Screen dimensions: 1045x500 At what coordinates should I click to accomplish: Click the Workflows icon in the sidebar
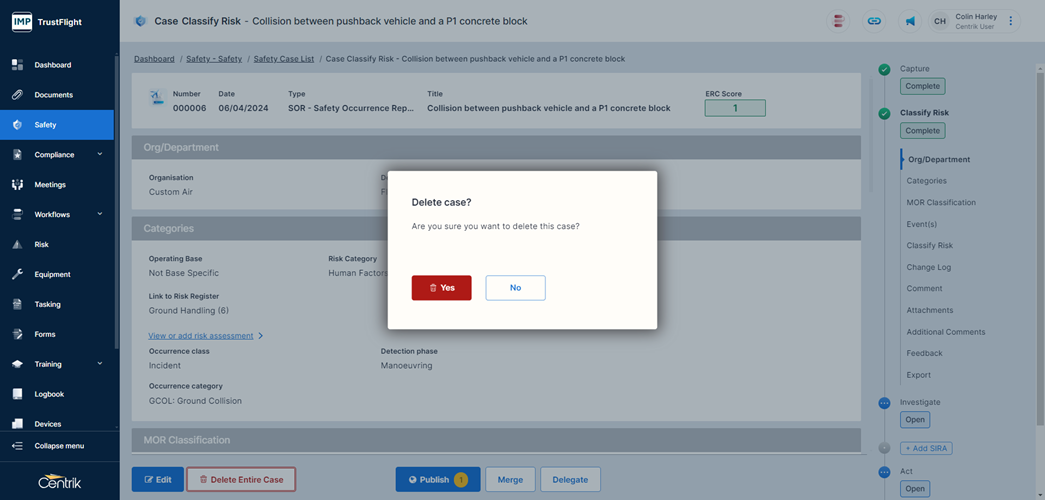coord(18,215)
